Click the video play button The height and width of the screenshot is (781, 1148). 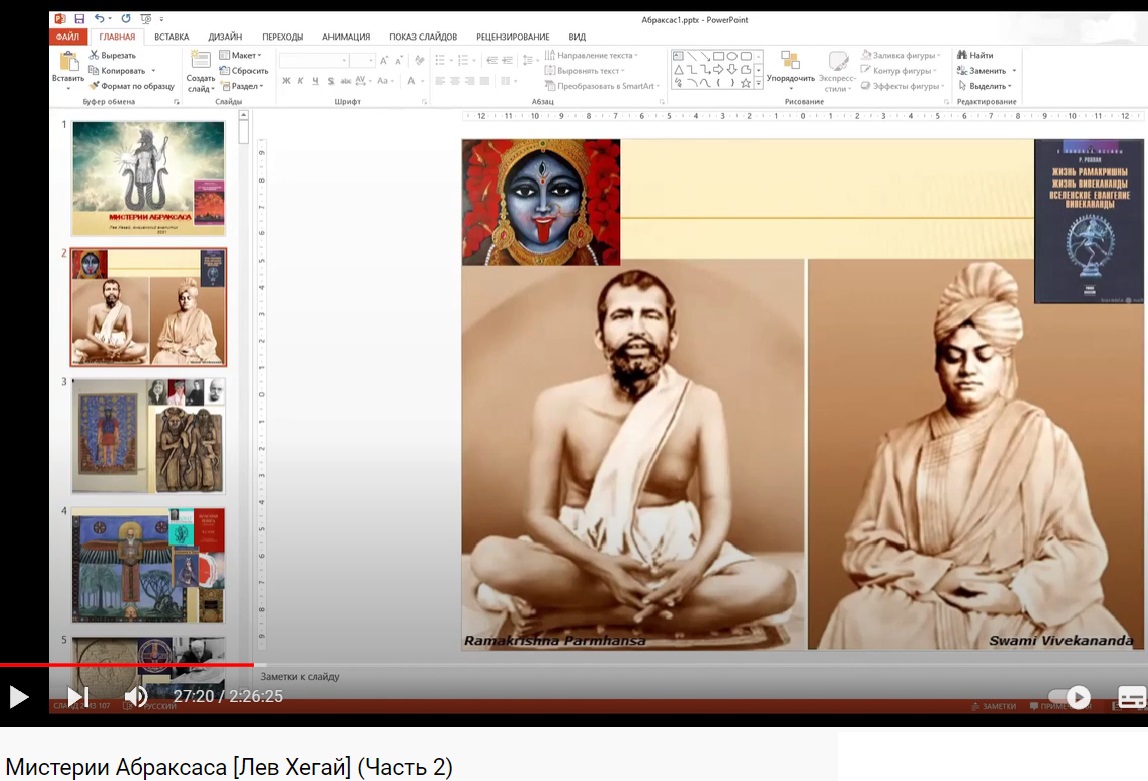[18, 697]
